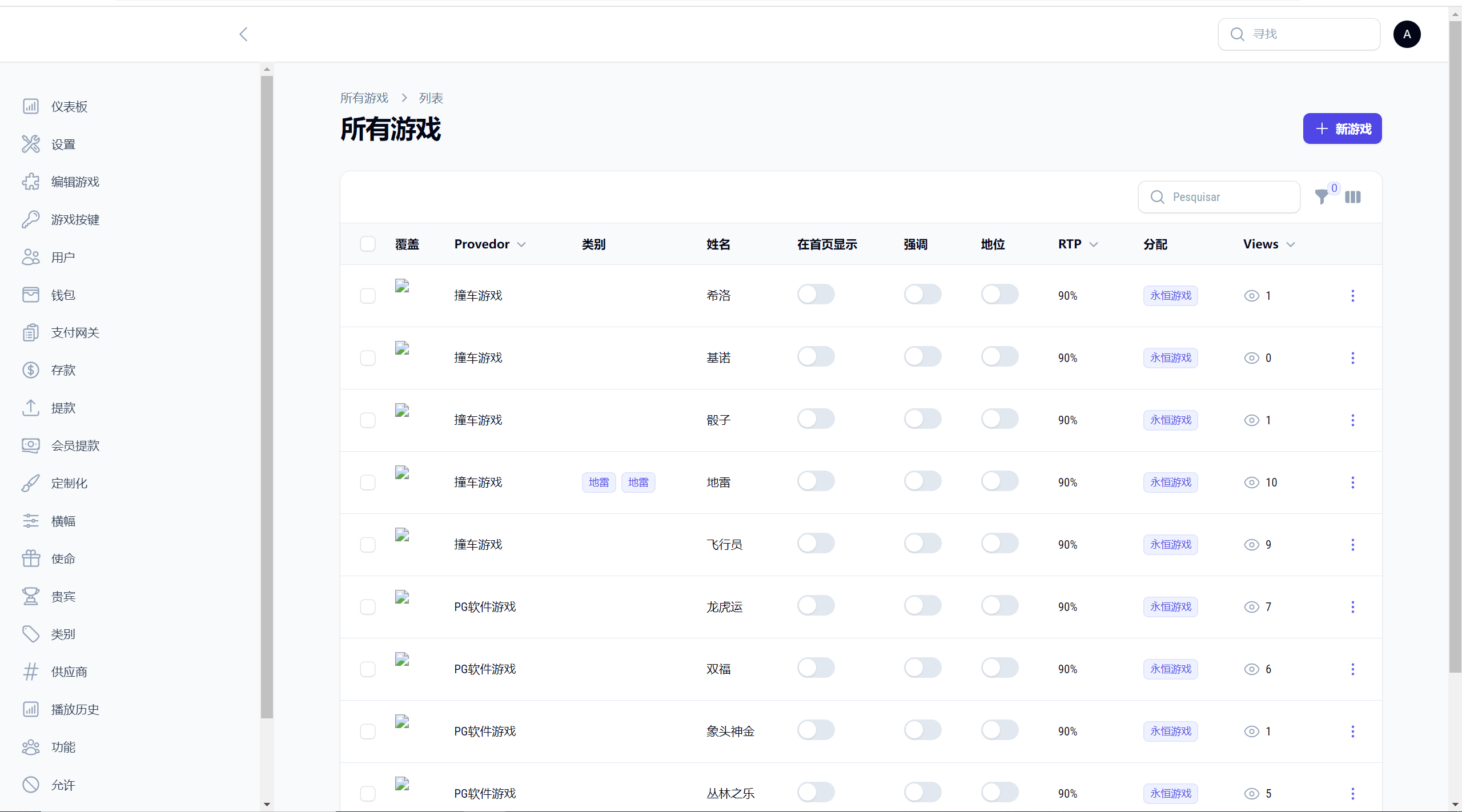Sort by the RTP column chevron

pos(1093,244)
